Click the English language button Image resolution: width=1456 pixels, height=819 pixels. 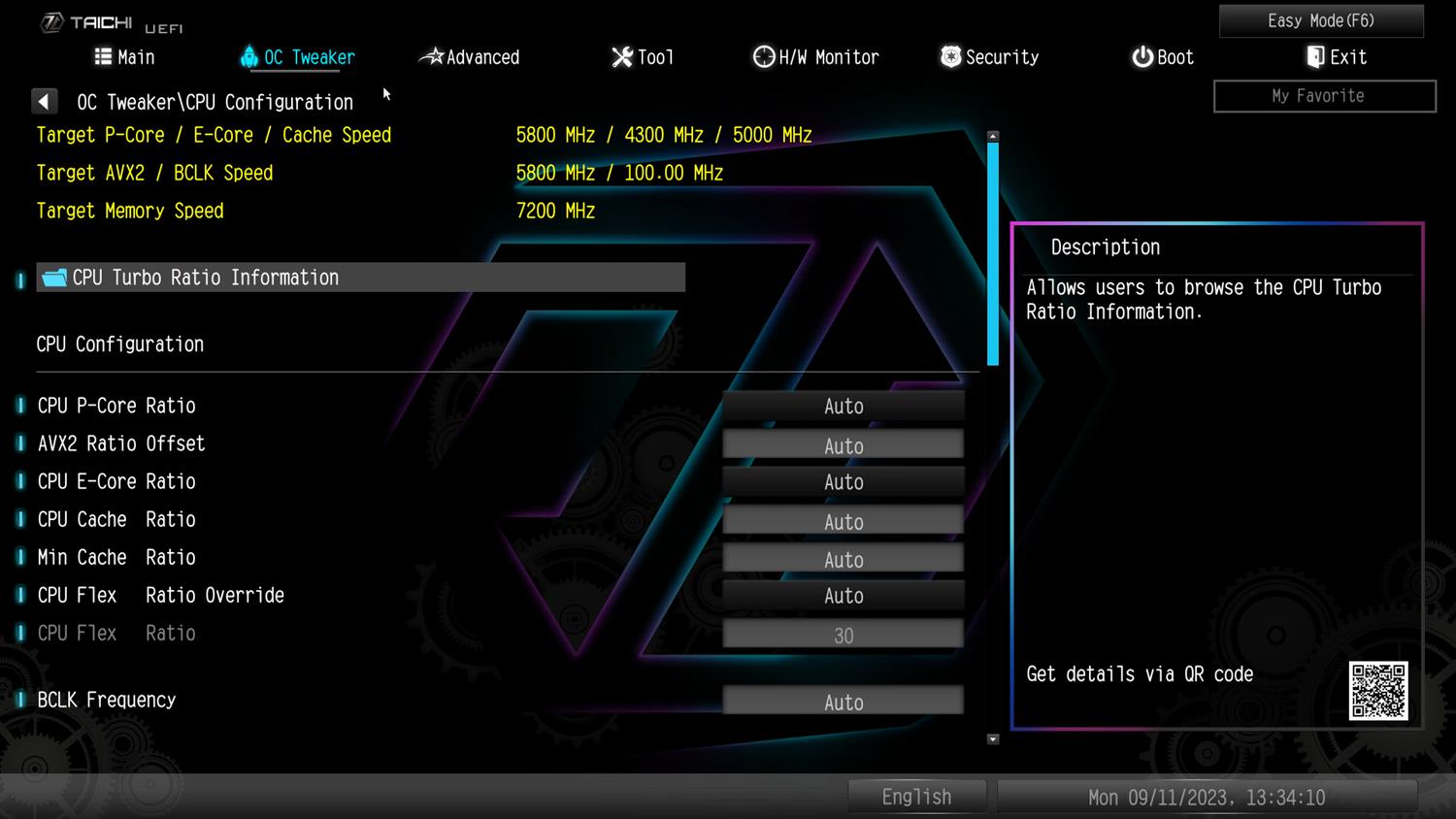tap(916, 797)
